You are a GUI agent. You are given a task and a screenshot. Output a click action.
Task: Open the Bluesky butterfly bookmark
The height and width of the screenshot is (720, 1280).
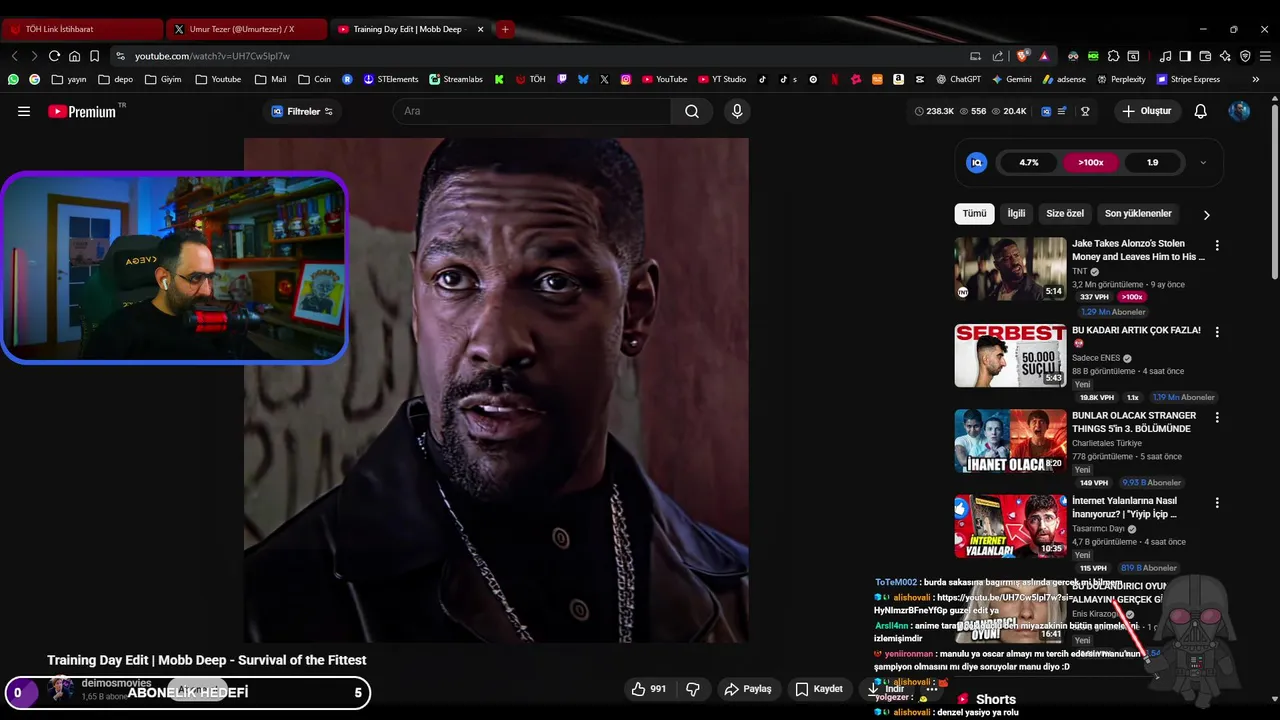tap(583, 79)
